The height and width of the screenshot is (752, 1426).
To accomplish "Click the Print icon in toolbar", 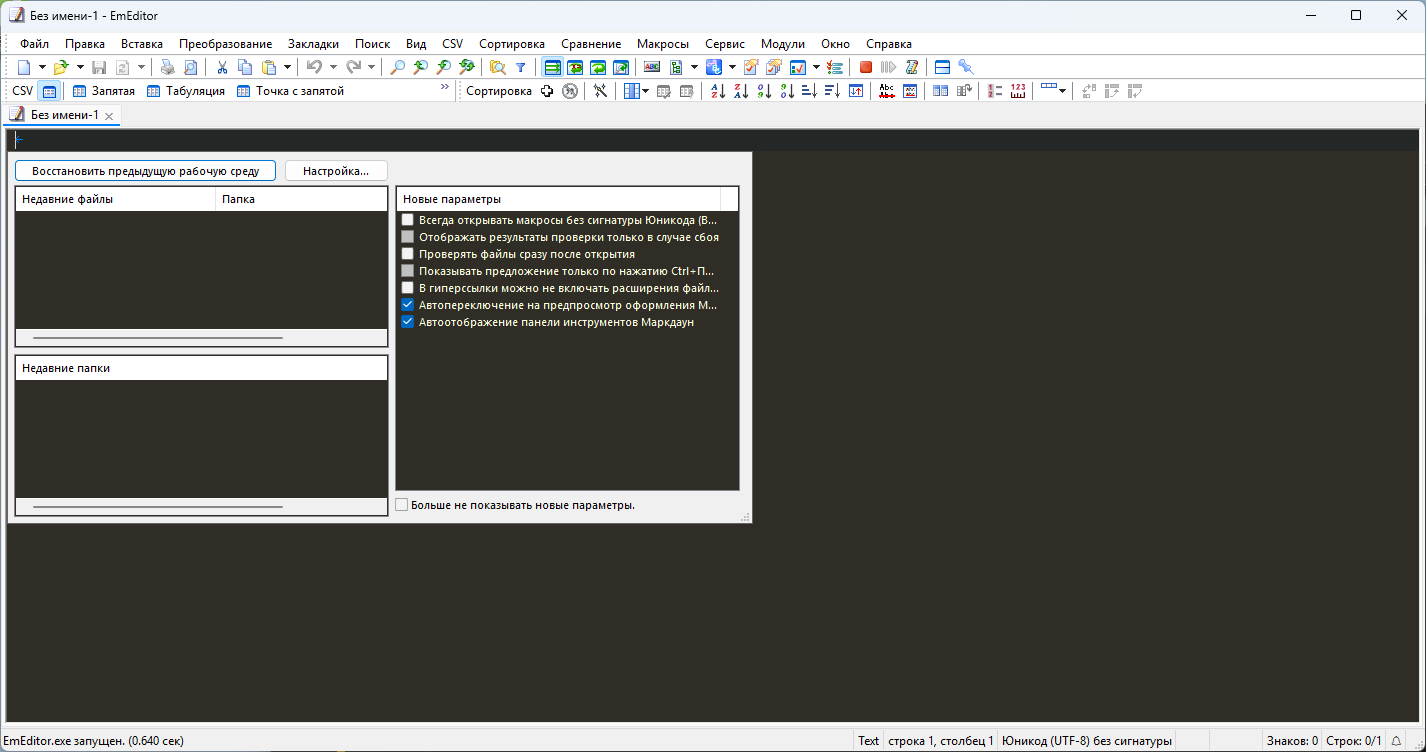I will [167, 67].
